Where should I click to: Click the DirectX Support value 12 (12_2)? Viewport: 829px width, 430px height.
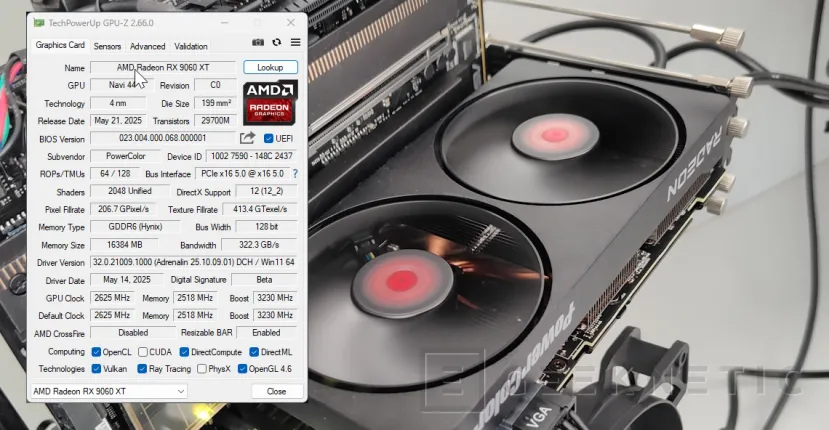[x=266, y=191]
